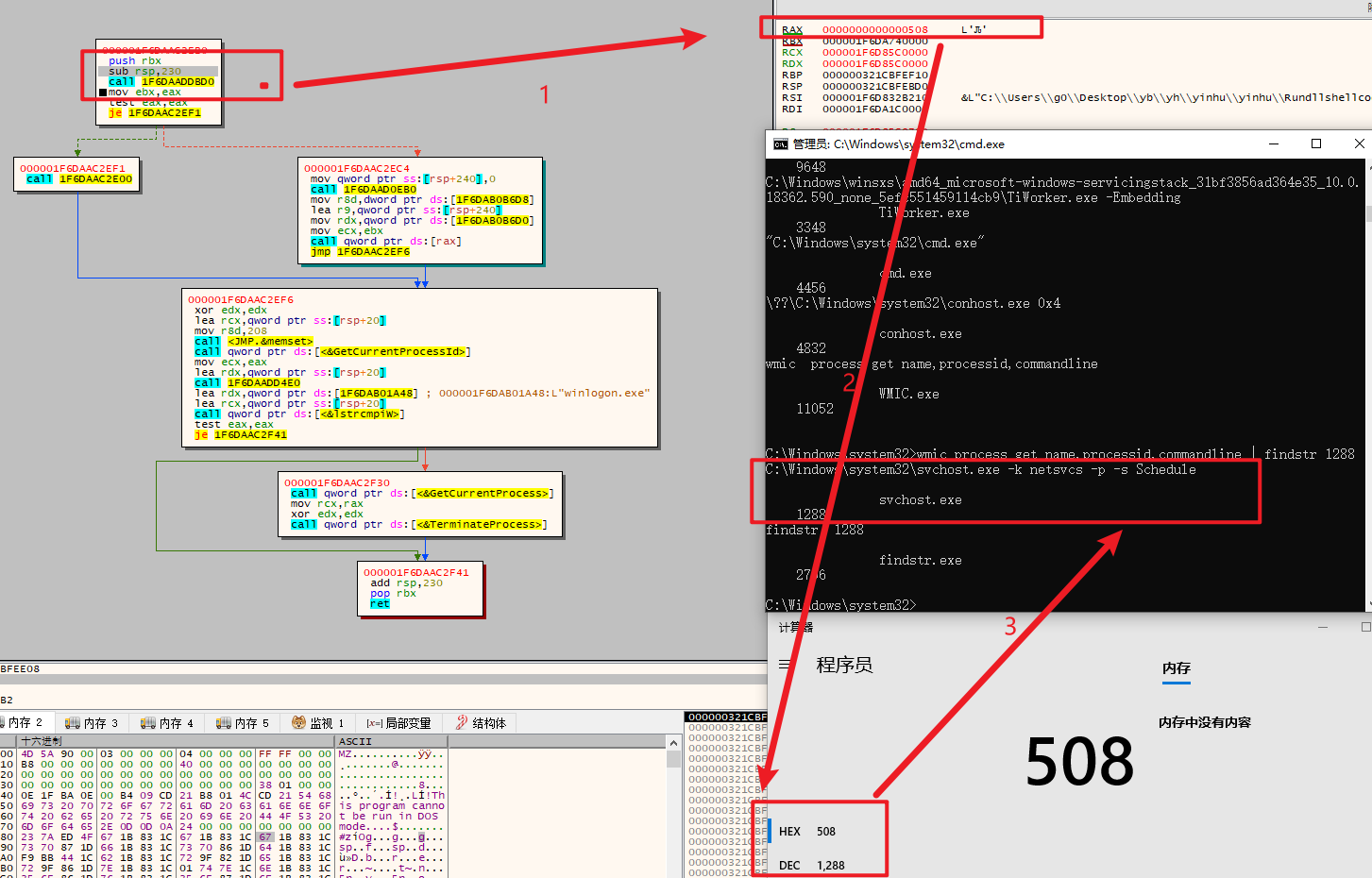Screen dimensions: 1372x878
Task: Close the cmd.exe window
Action: click(1359, 144)
